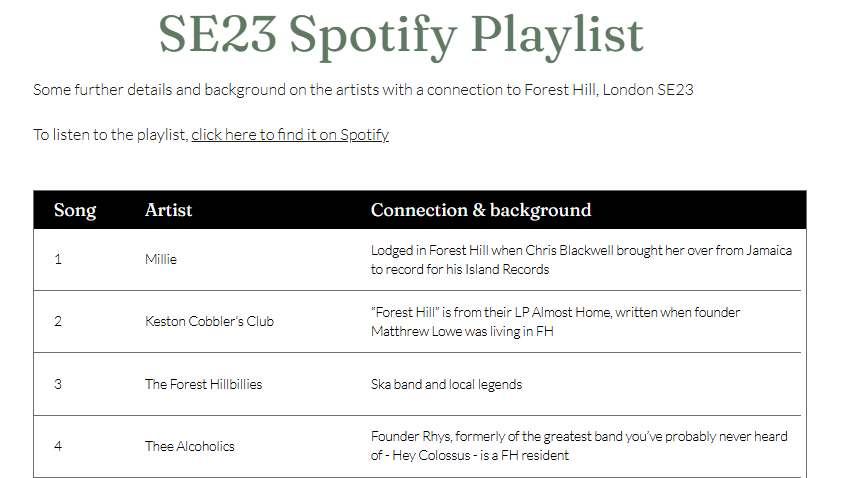Image resolution: width=841 pixels, height=478 pixels.
Task: Click the 'Almost Home' LP description text
Action: 555,321
